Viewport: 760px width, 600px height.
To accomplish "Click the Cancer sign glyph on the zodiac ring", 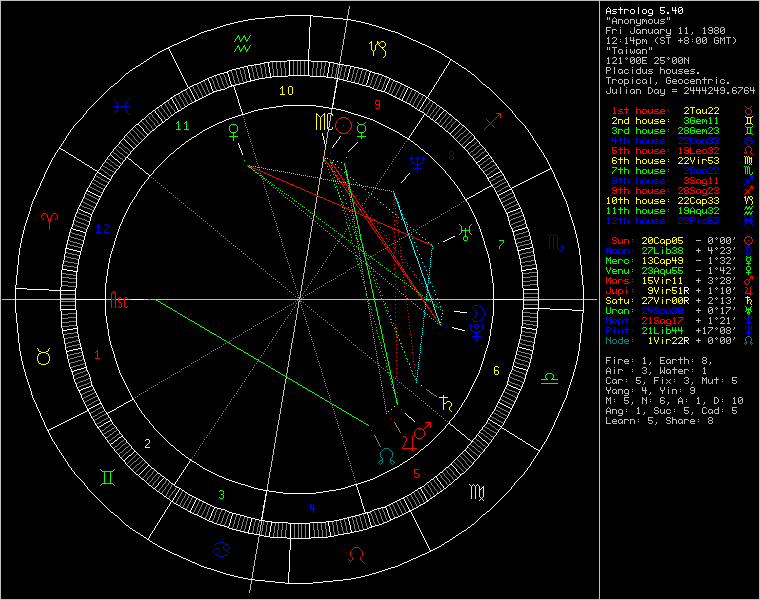I will pyautogui.click(x=222, y=549).
